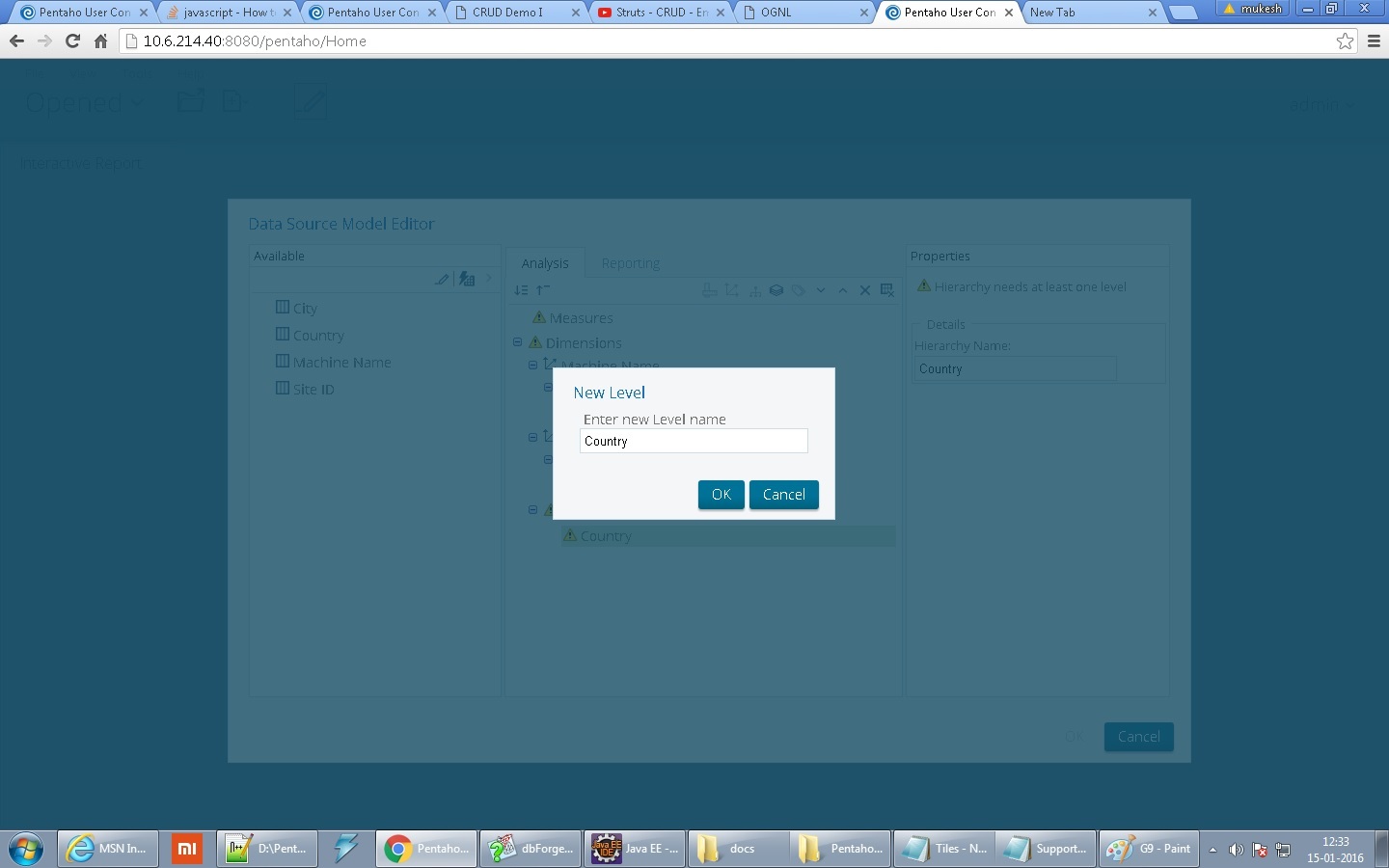Switch to the Reporting tab
The width and height of the screenshot is (1389, 868).
(x=630, y=263)
